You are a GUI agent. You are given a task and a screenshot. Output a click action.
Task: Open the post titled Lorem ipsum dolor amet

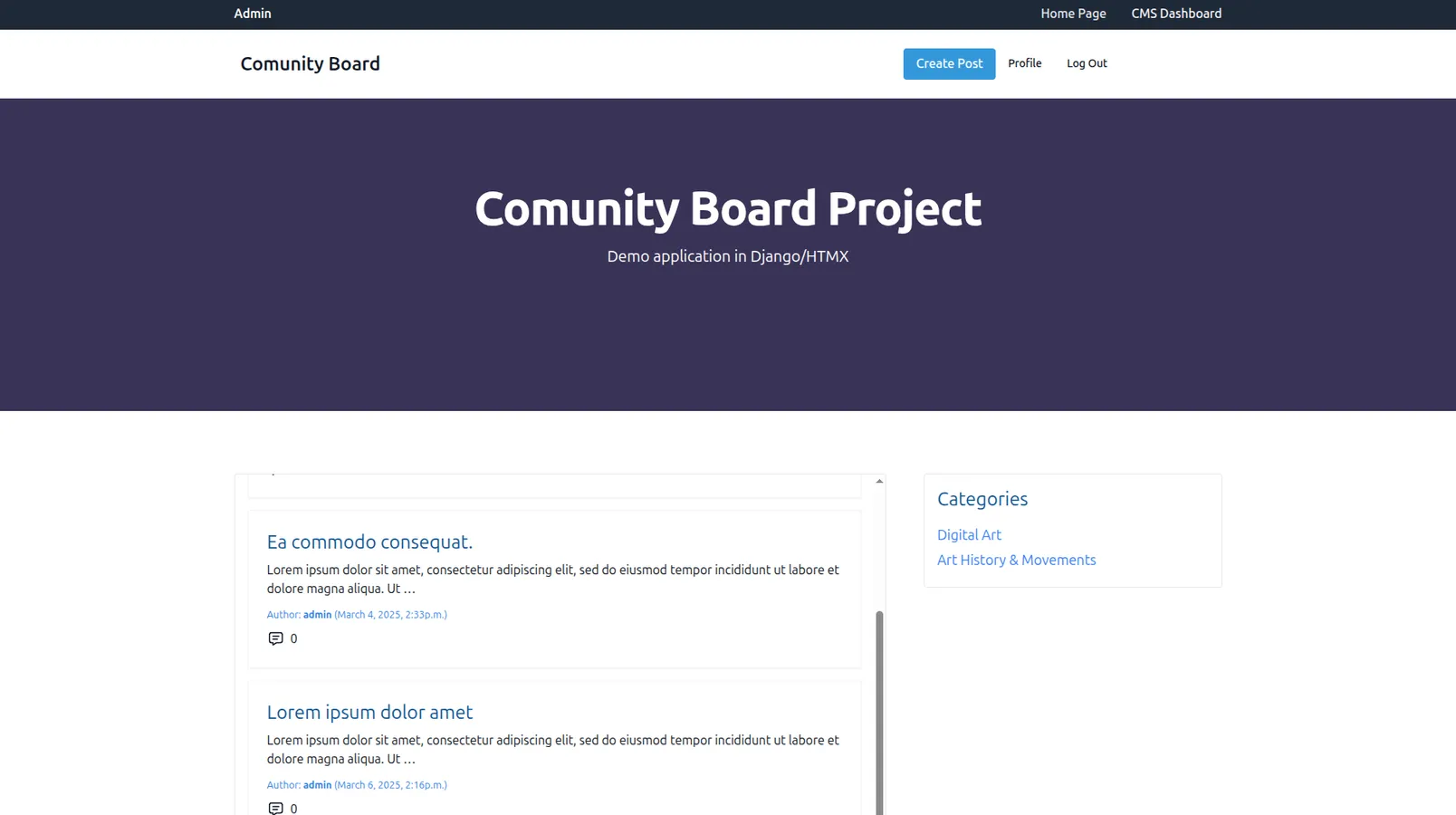[x=369, y=712]
